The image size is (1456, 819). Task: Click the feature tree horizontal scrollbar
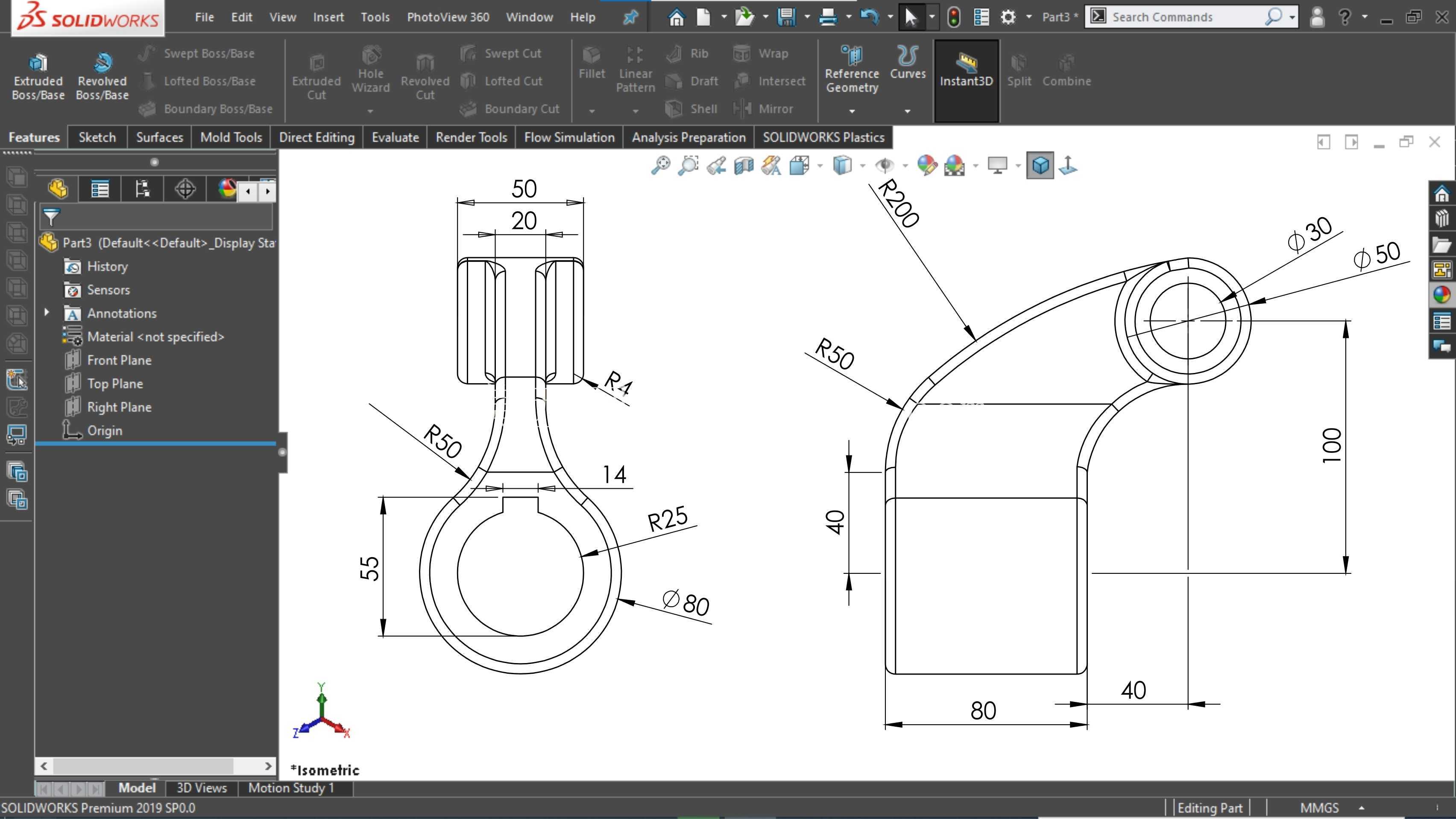pyautogui.click(x=155, y=766)
